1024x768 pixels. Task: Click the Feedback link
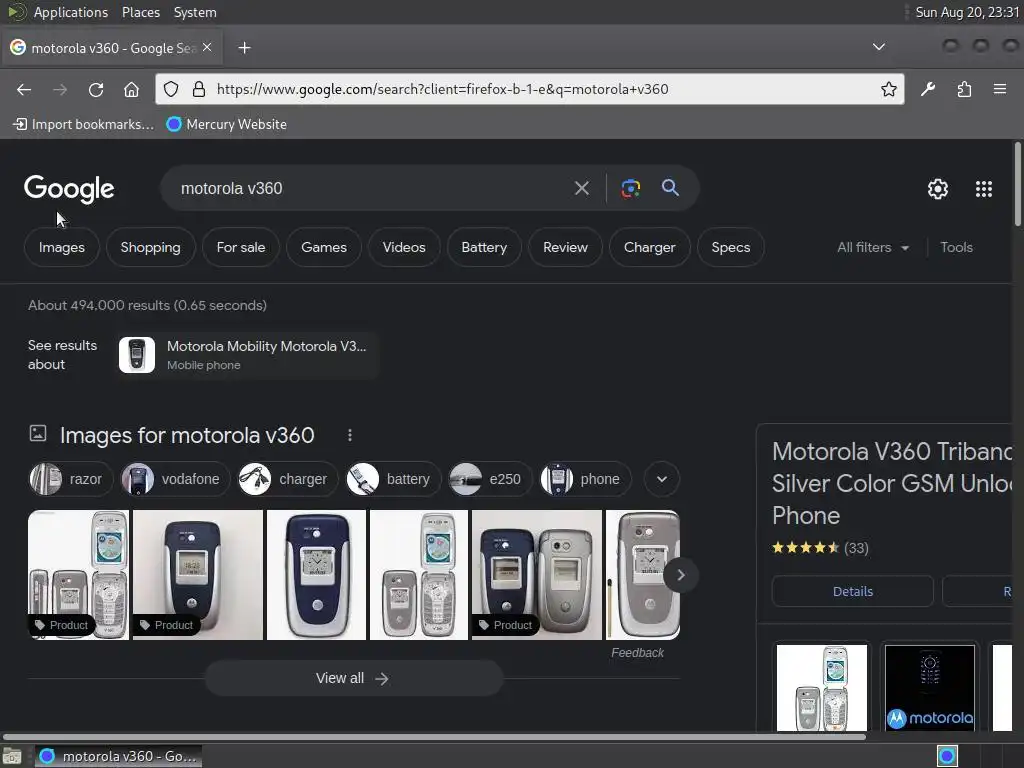pyautogui.click(x=637, y=652)
